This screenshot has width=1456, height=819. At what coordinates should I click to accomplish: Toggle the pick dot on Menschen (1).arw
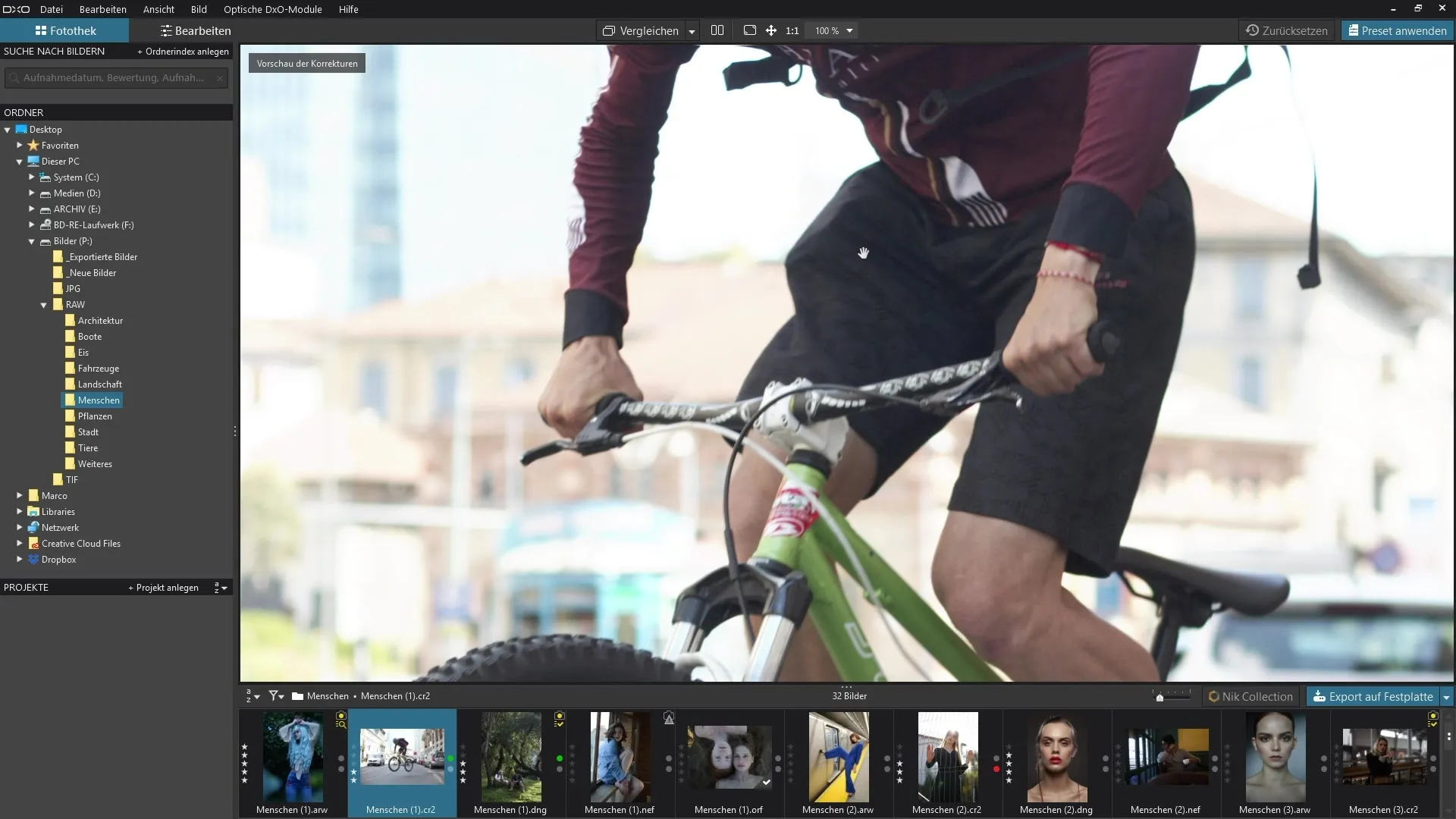pyautogui.click(x=341, y=758)
